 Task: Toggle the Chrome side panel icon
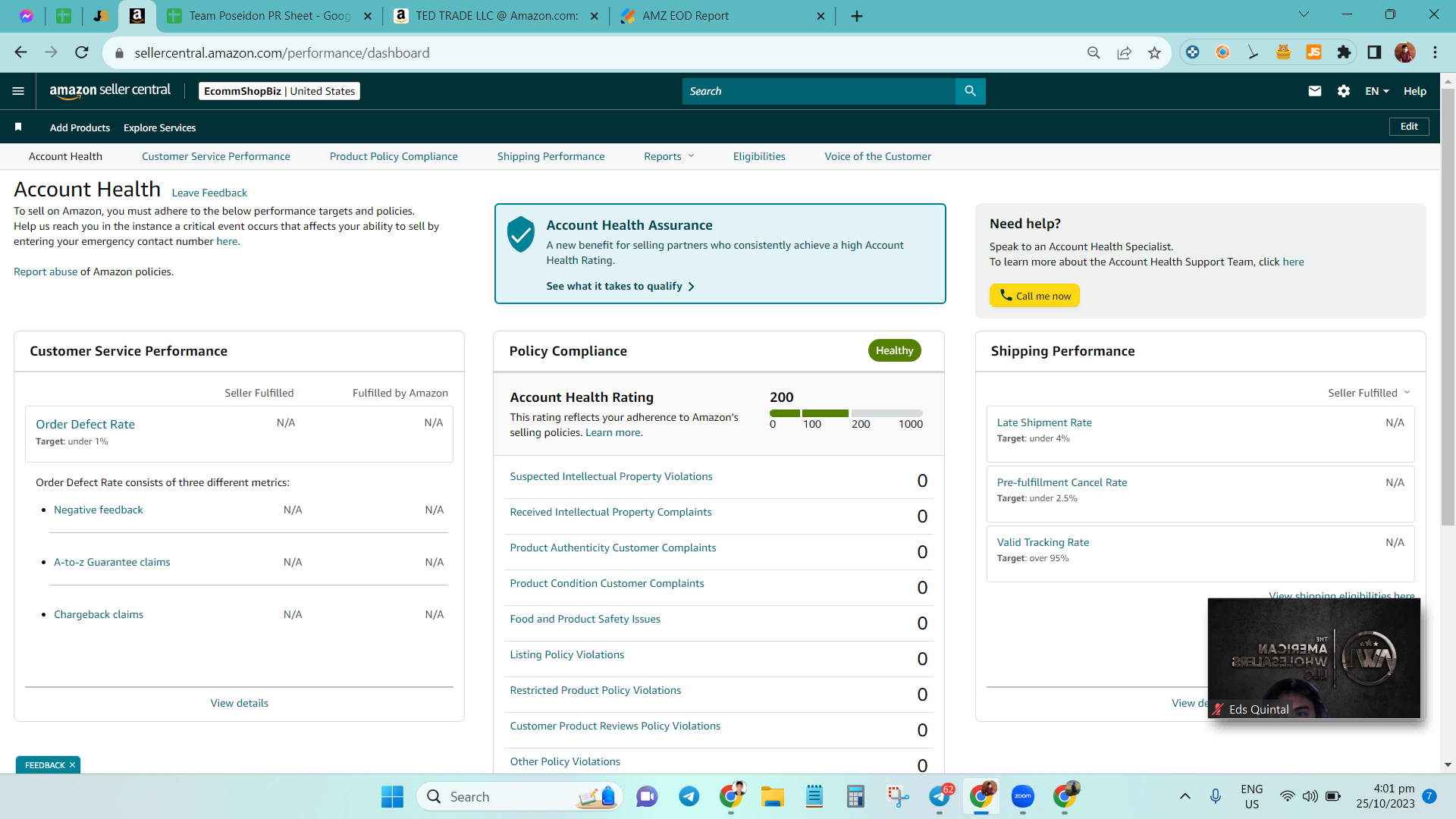click(1374, 52)
